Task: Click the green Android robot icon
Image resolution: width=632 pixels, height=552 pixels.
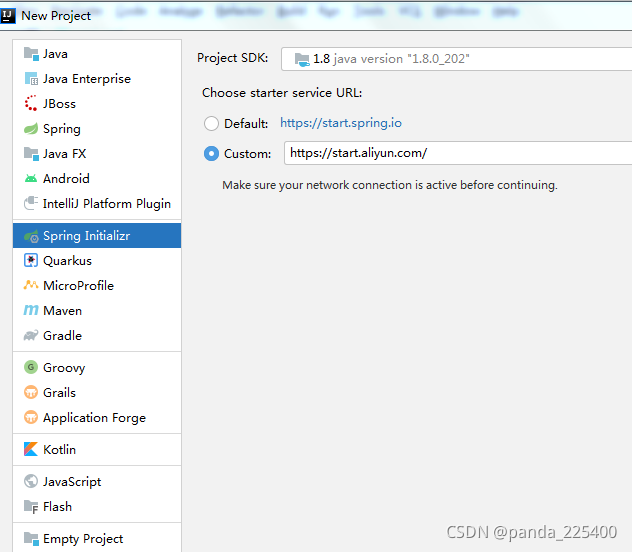Action: click(x=31, y=178)
